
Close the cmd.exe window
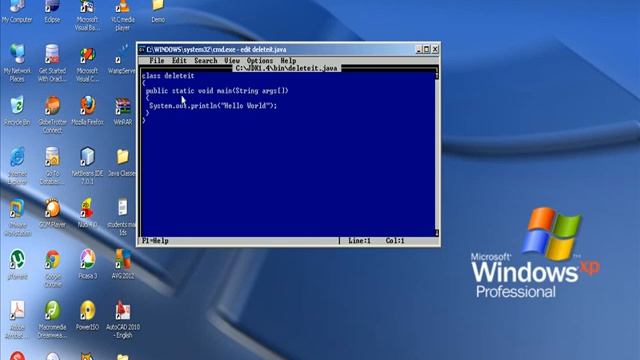(435, 49)
